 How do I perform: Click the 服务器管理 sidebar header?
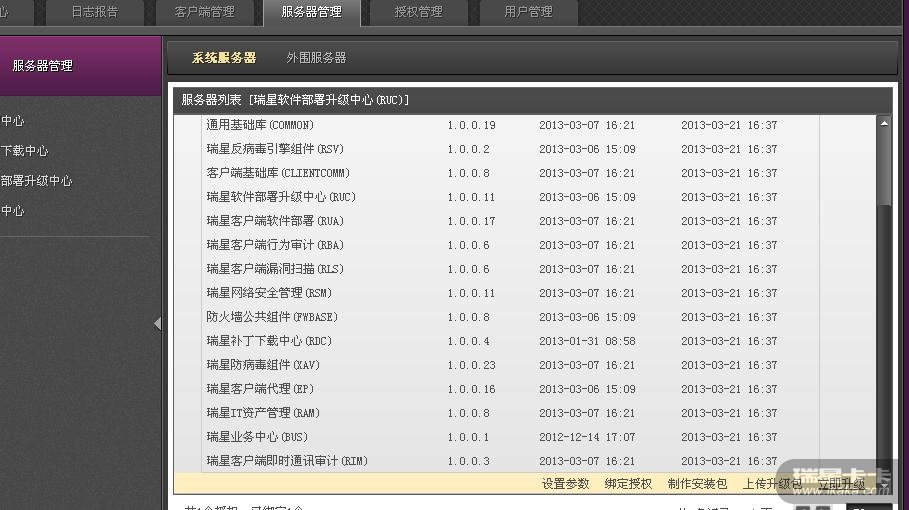(x=81, y=66)
